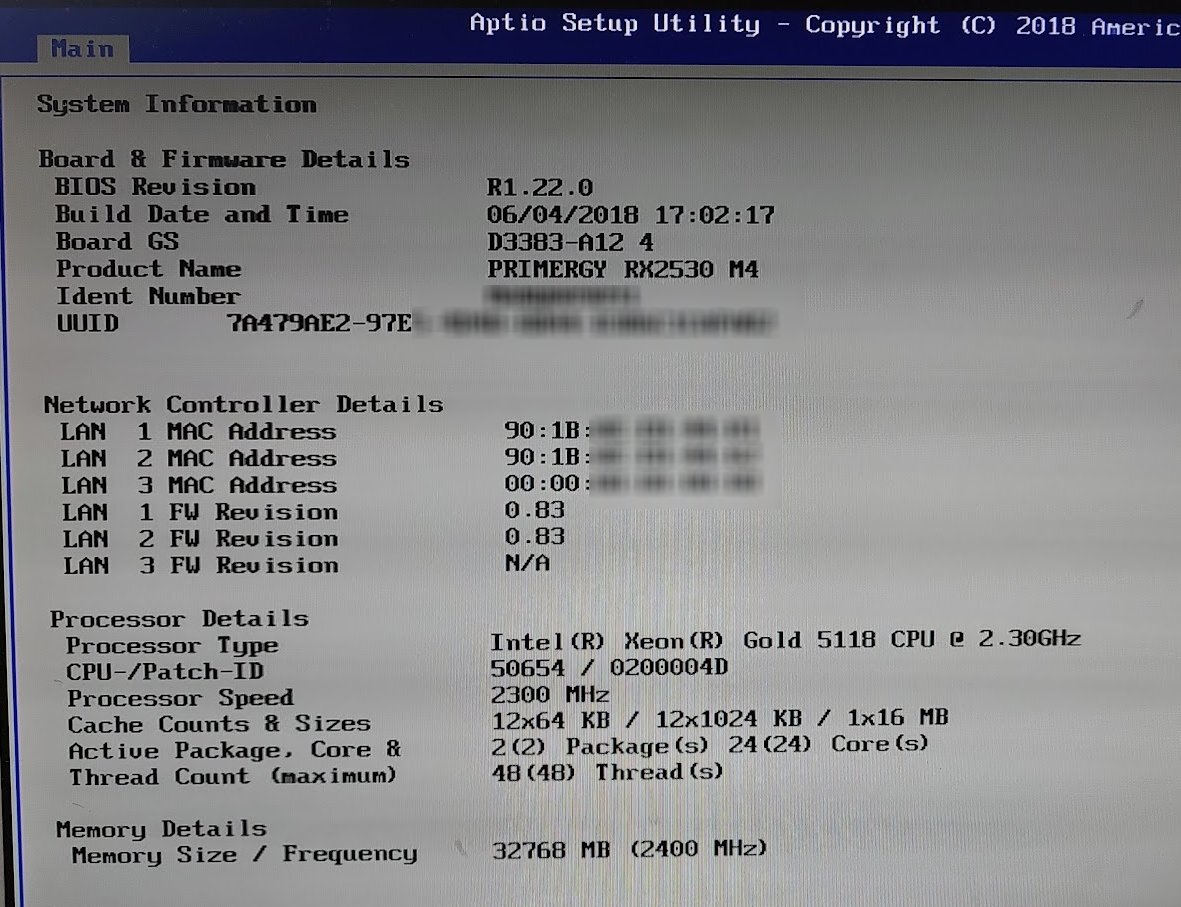Click patch ID value 50654 / 0200004D
1181x907 pixels.
[x=609, y=668]
